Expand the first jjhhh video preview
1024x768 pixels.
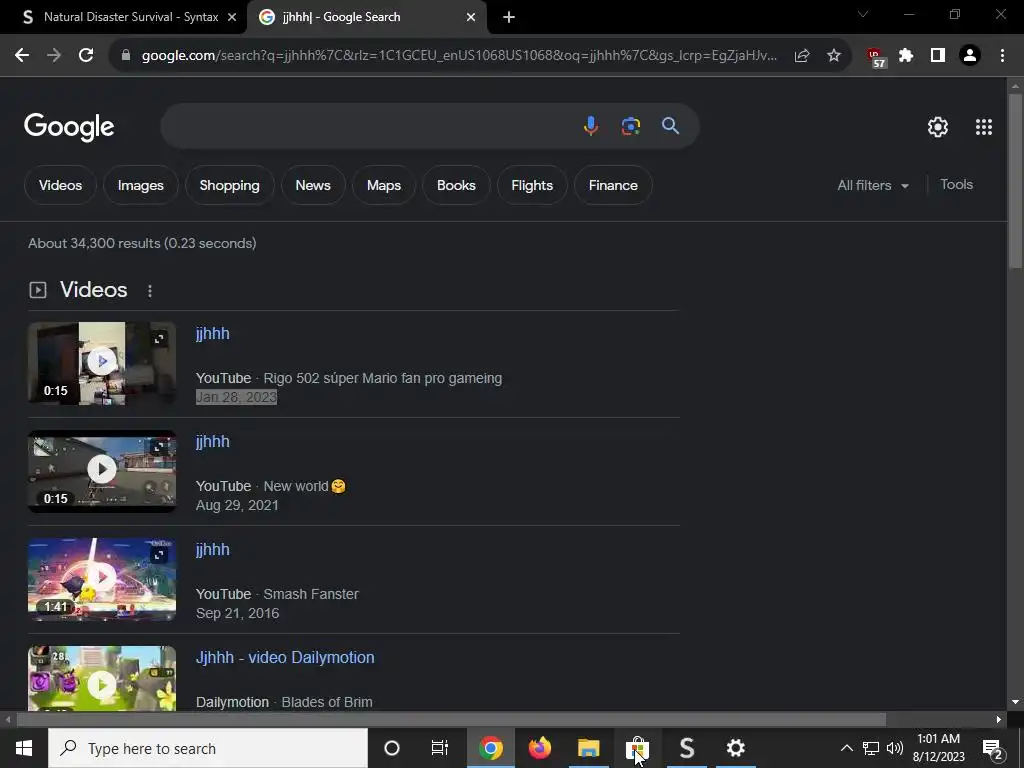coord(159,338)
